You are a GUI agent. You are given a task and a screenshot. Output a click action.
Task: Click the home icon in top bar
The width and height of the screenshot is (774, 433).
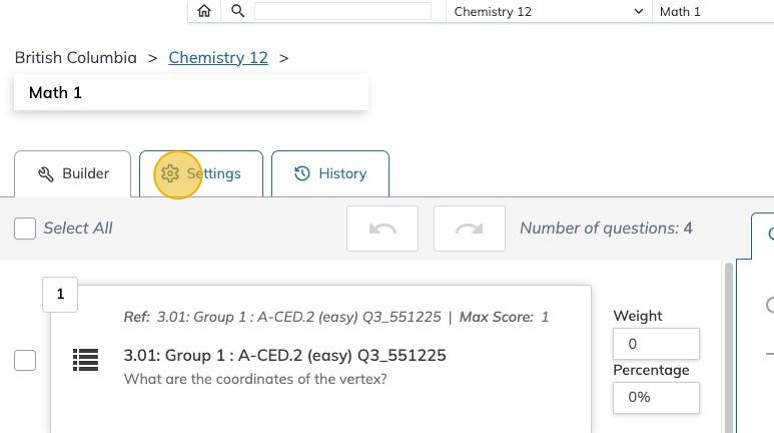pyautogui.click(x=204, y=11)
